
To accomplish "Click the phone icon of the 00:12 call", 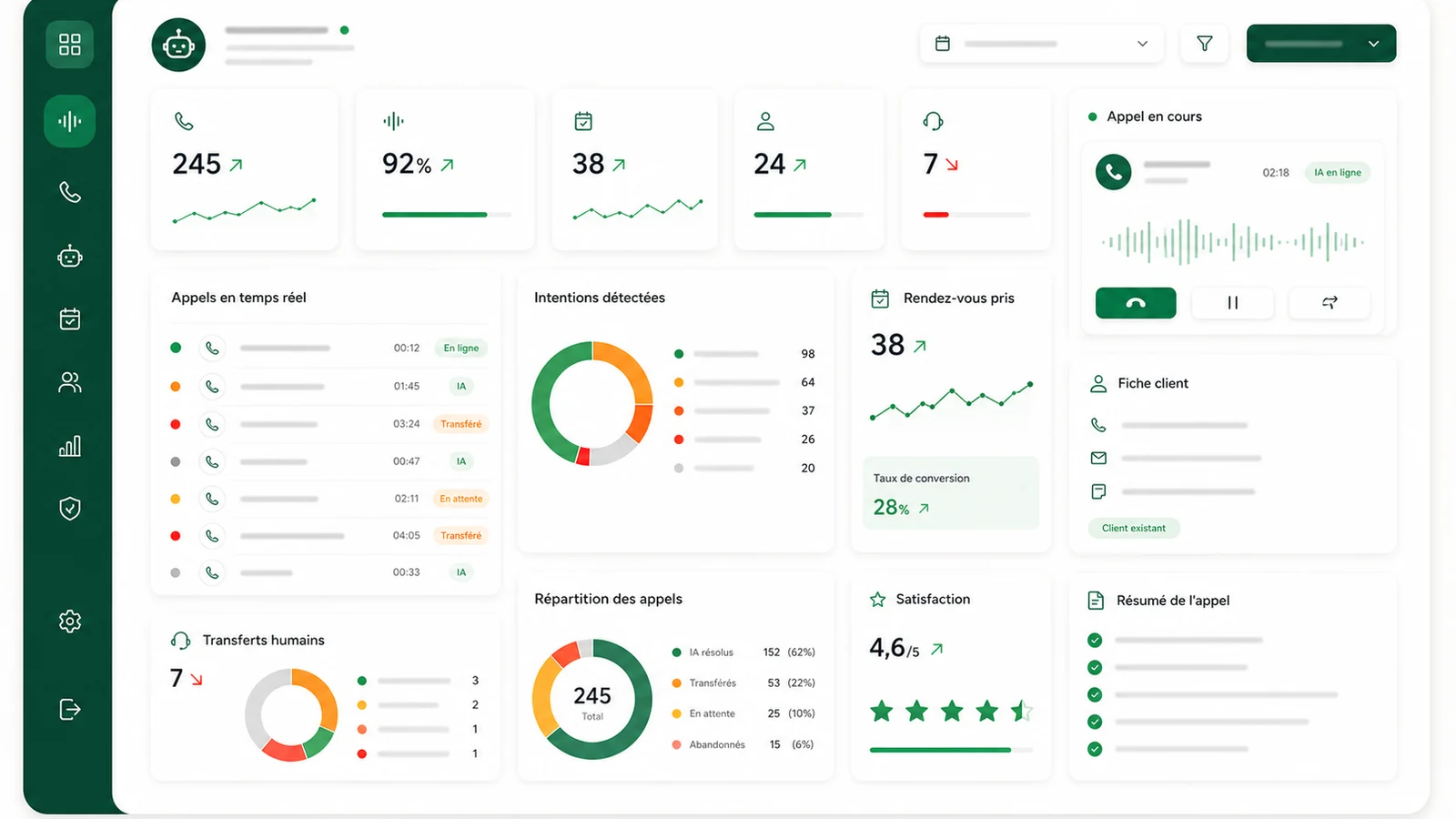I will pos(212,348).
